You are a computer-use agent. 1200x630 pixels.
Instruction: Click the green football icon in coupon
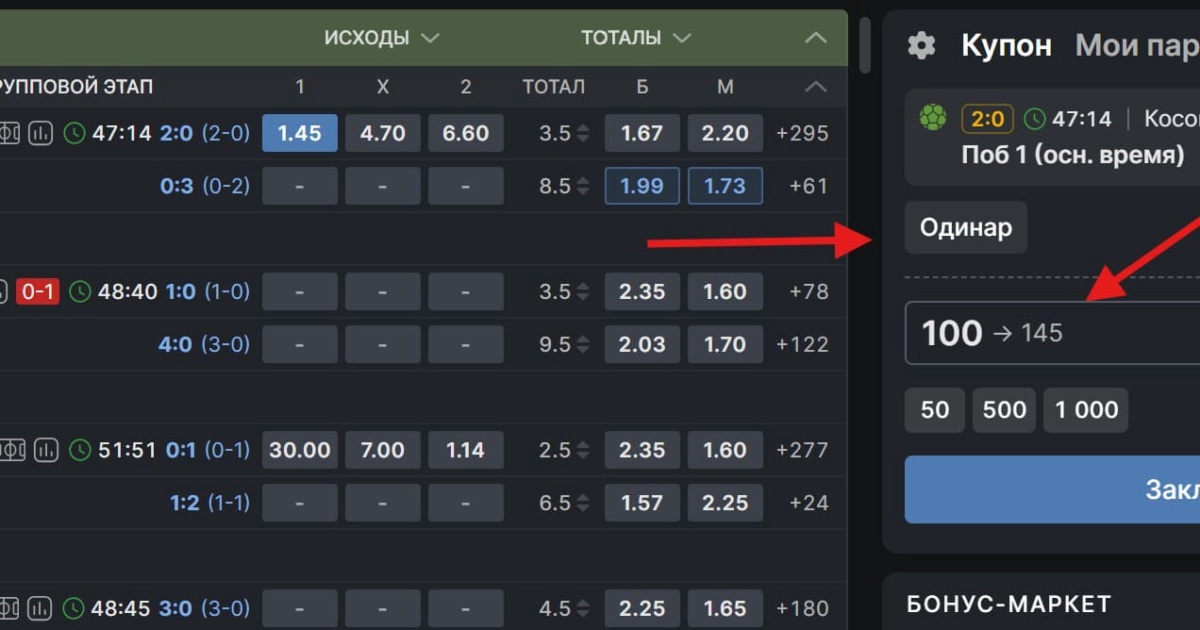[x=932, y=119]
